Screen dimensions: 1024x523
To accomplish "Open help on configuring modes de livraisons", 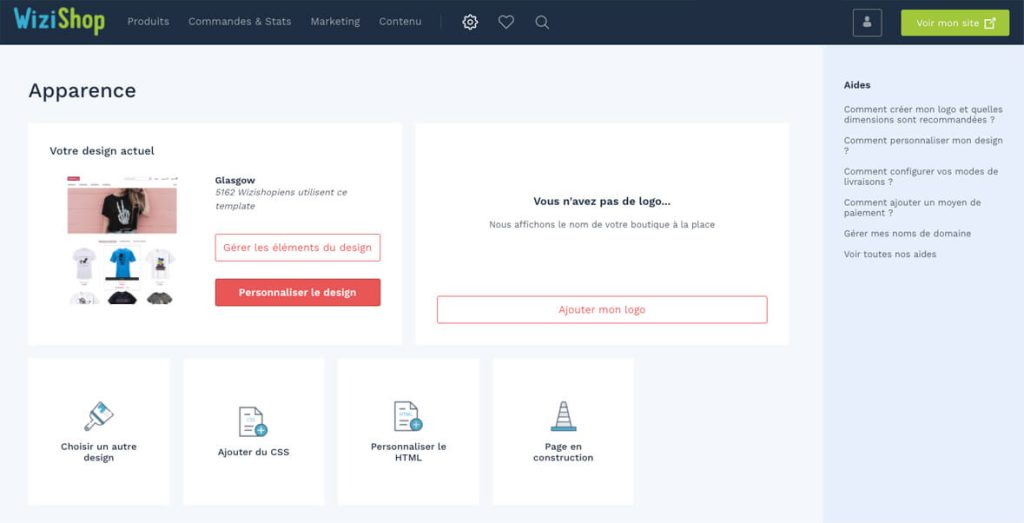I will point(921,177).
